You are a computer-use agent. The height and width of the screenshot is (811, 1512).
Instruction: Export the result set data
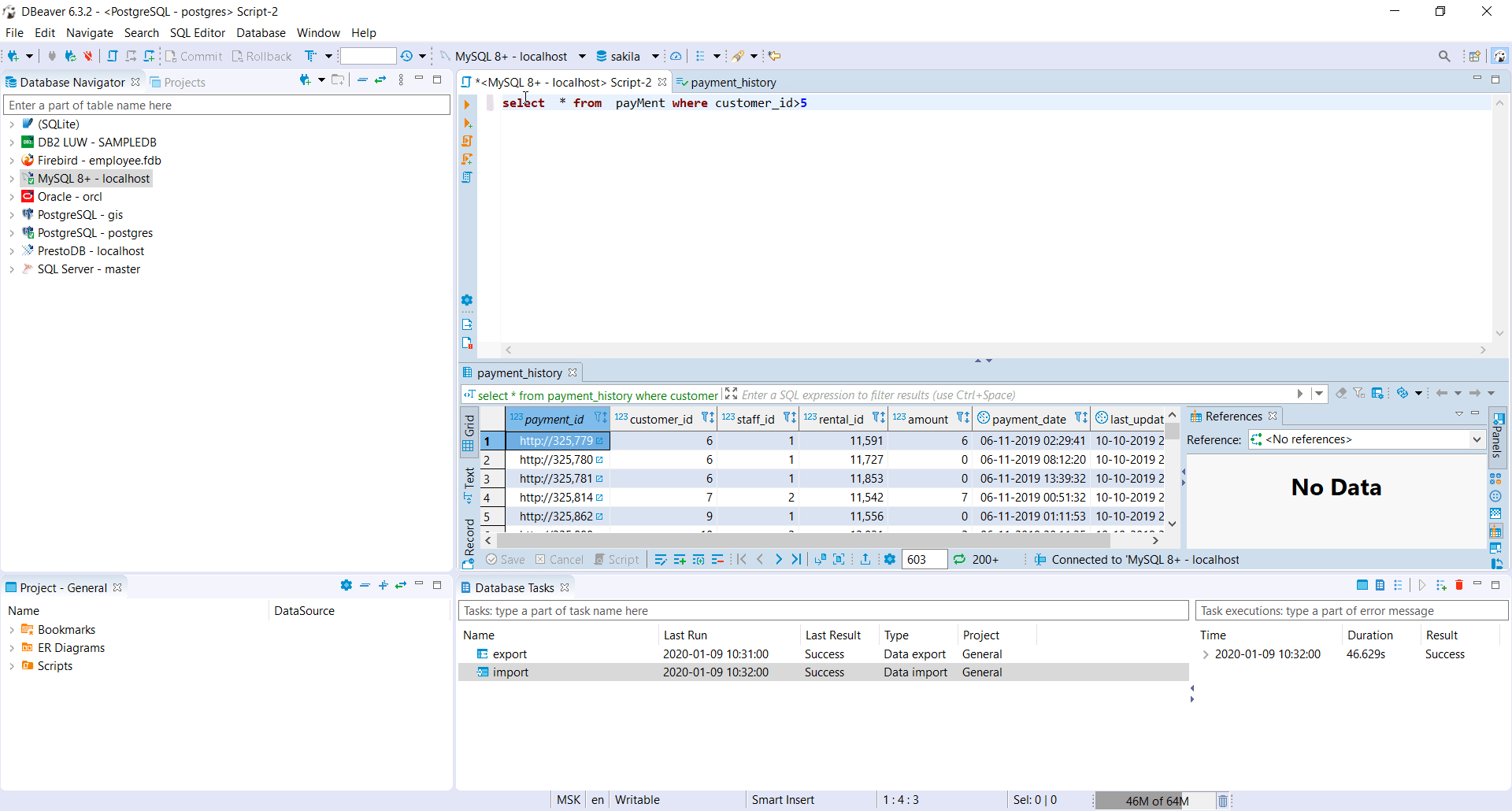865,559
